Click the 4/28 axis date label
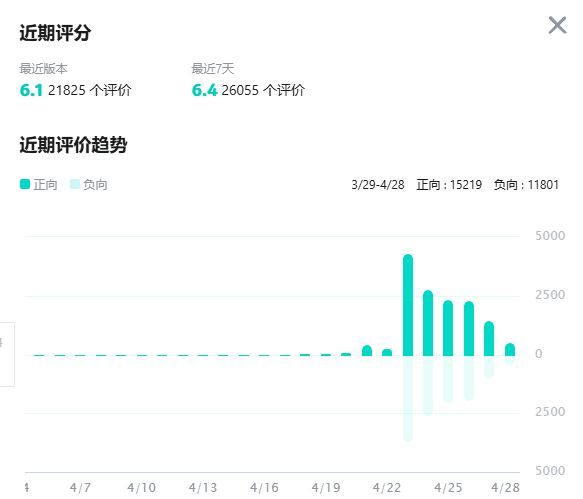The height and width of the screenshot is (499, 583). [x=506, y=487]
